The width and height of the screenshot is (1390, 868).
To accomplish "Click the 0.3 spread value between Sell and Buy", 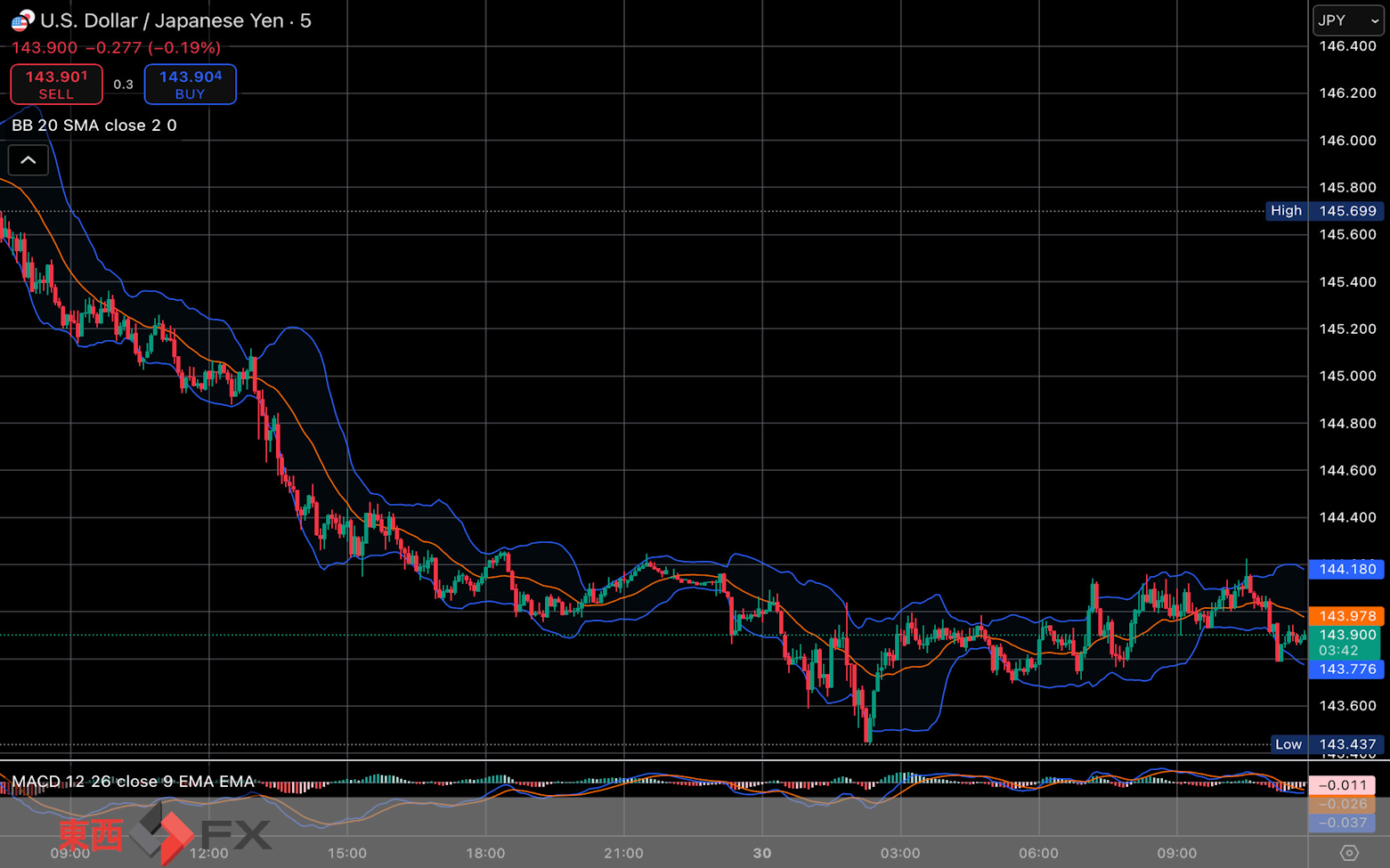I will (123, 85).
